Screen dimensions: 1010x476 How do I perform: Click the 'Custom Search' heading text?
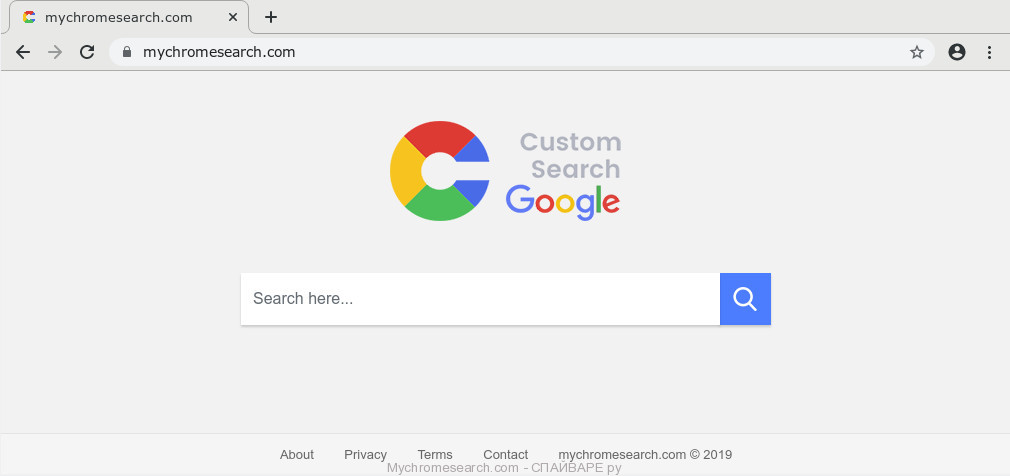tap(572, 155)
